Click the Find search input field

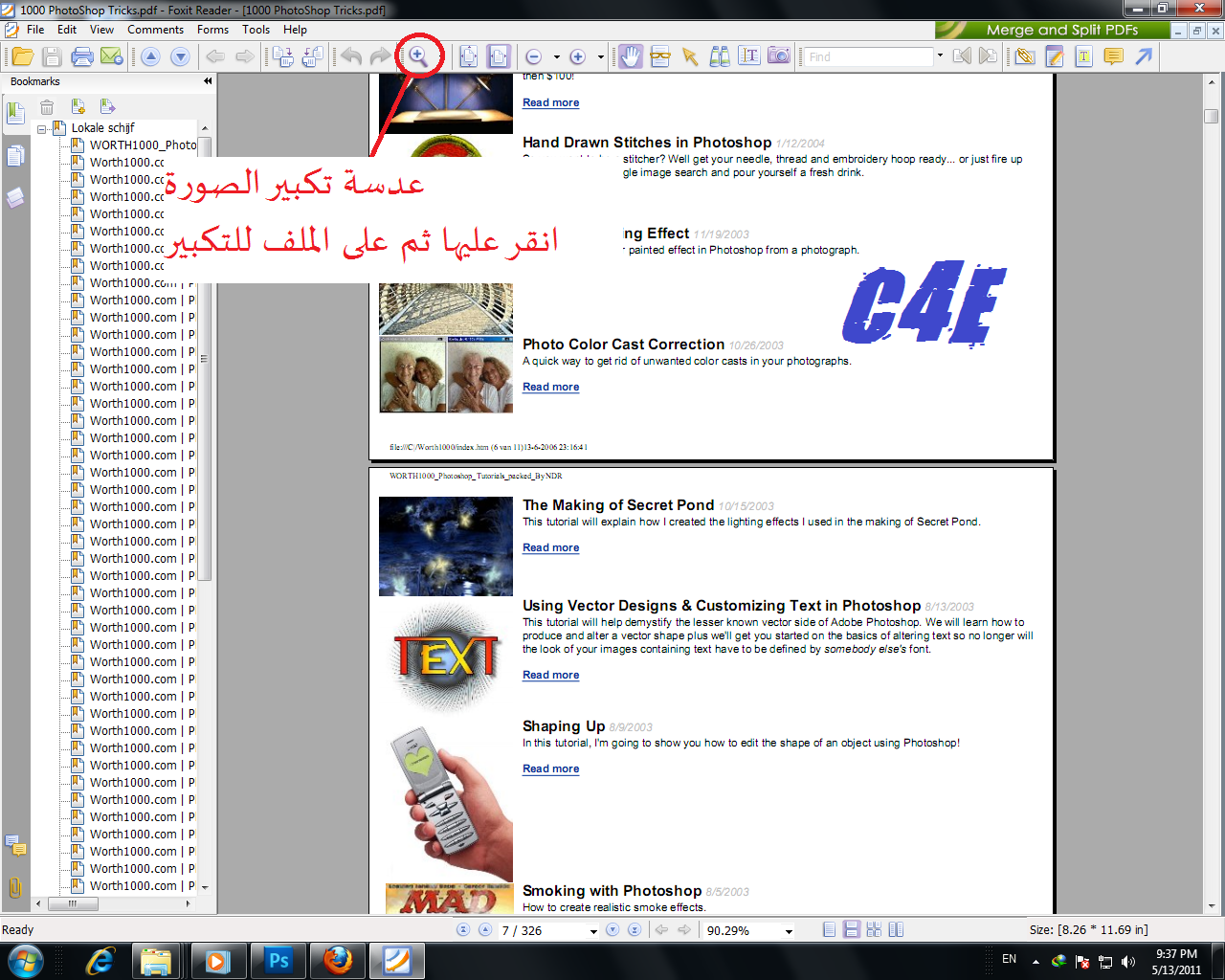(x=868, y=57)
